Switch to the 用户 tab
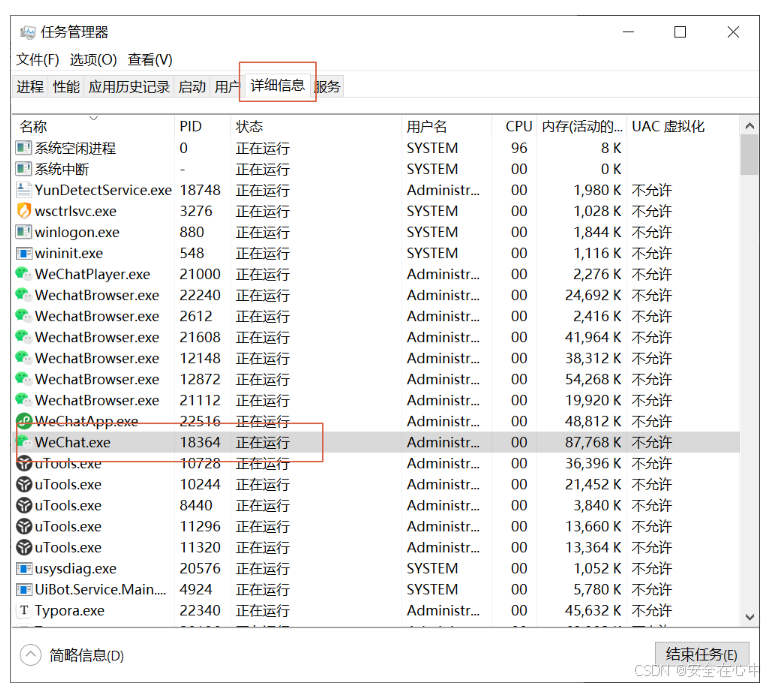 (x=226, y=87)
